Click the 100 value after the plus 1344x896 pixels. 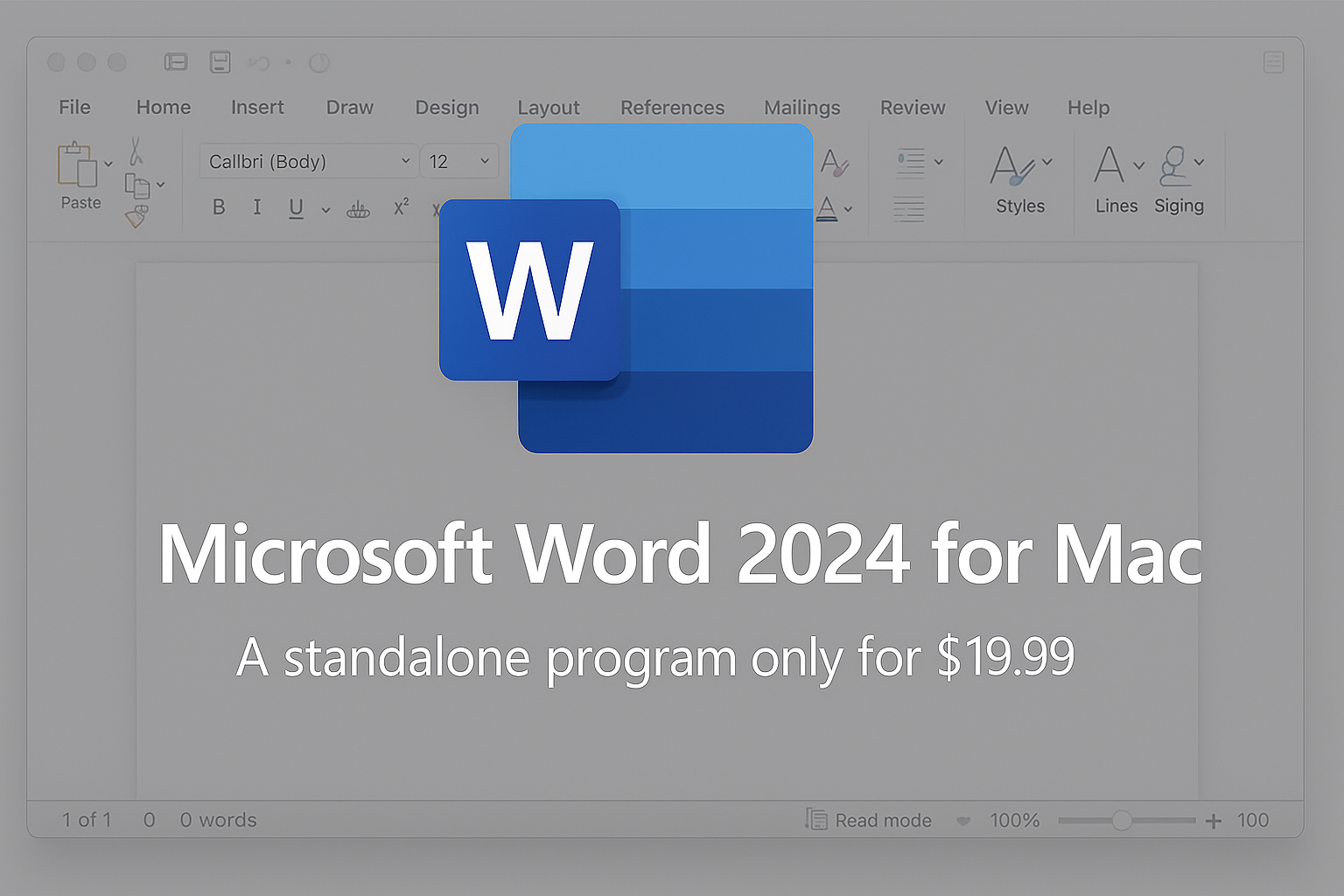coord(1253,820)
